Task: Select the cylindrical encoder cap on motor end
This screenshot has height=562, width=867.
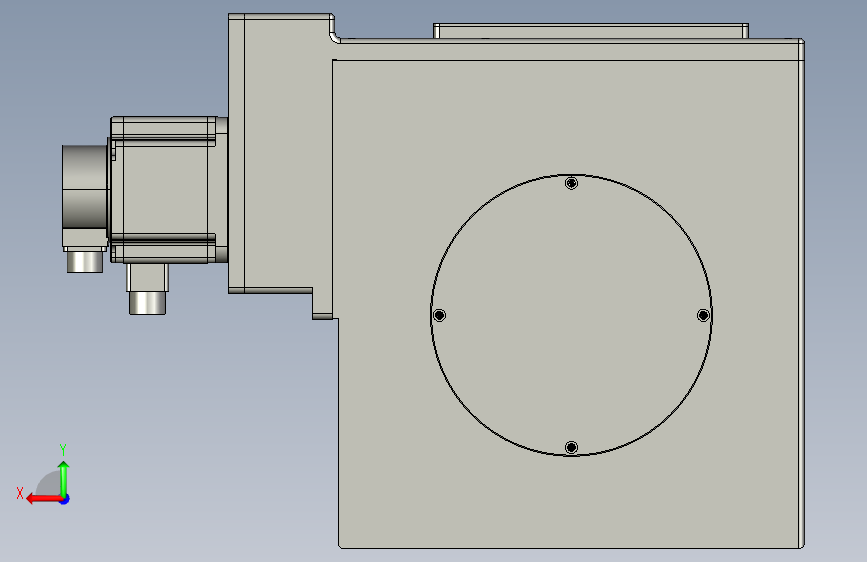Action: (x=85, y=187)
